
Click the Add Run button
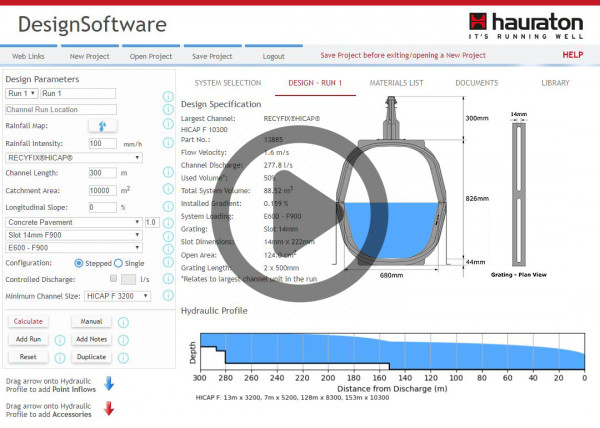28,339
